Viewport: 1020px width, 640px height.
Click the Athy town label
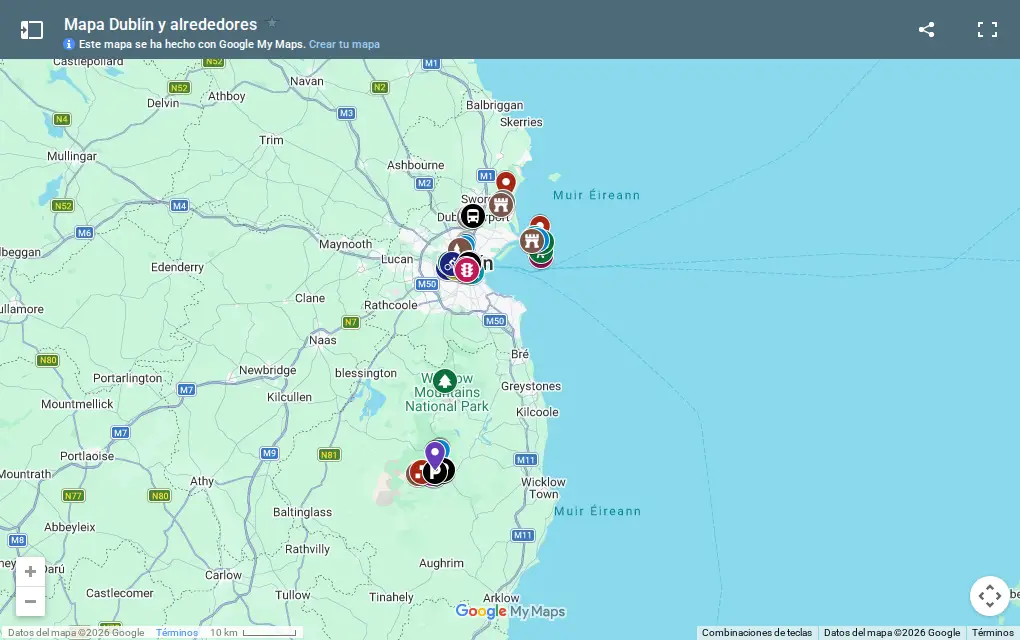(x=202, y=481)
